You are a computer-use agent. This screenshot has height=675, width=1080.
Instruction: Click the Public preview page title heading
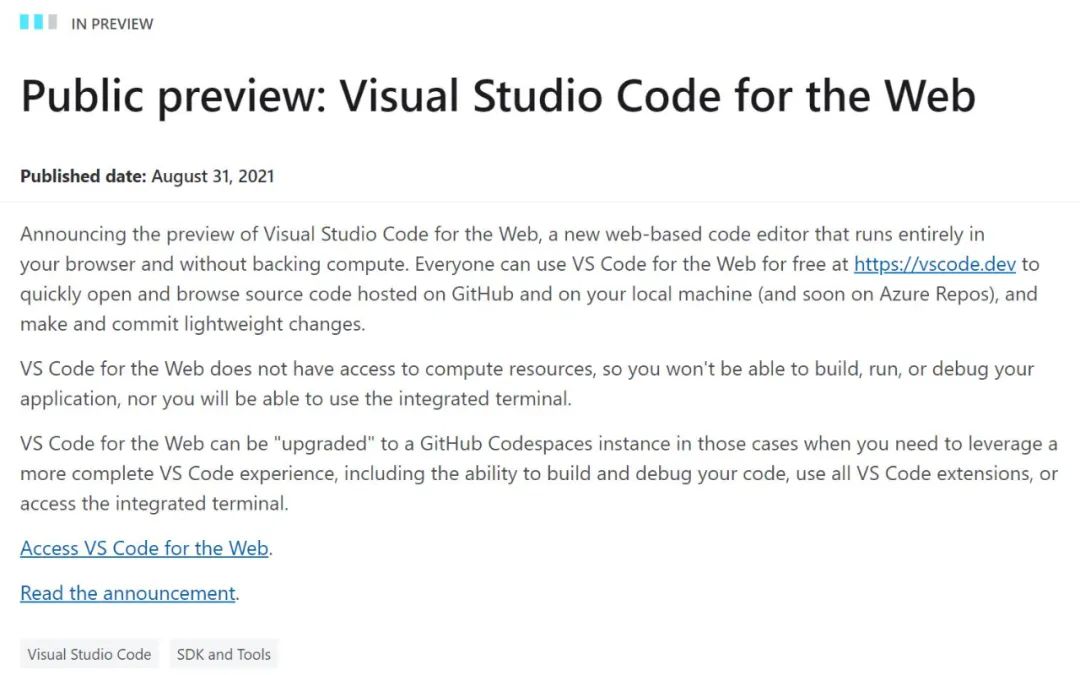point(497,97)
